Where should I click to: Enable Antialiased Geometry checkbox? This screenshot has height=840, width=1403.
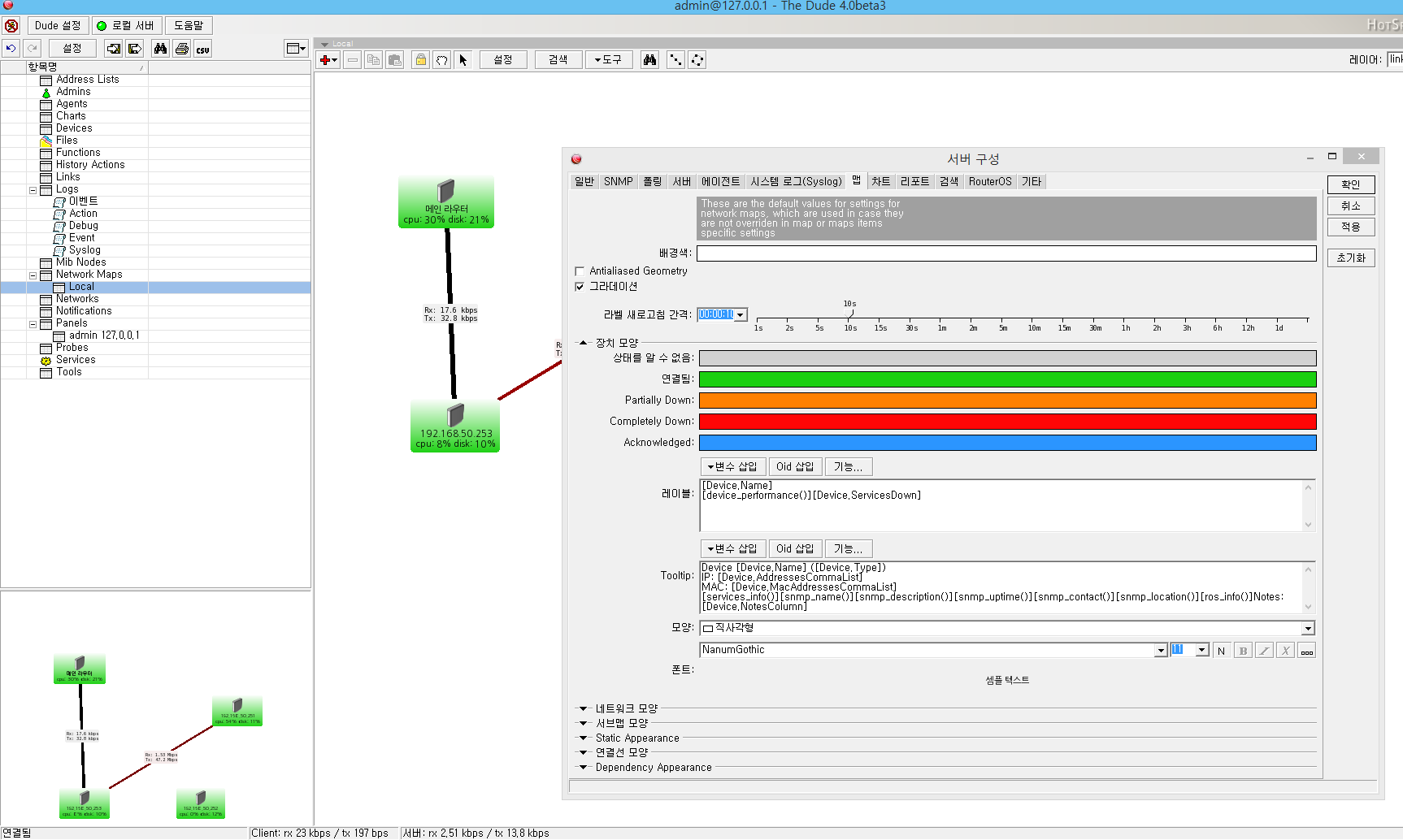(x=580, y=271)
